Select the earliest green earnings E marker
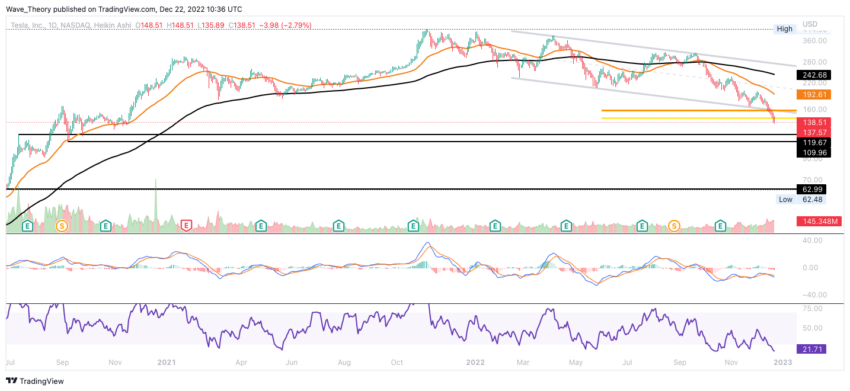Viewport: 850px width, 391px height. (27, 224)
